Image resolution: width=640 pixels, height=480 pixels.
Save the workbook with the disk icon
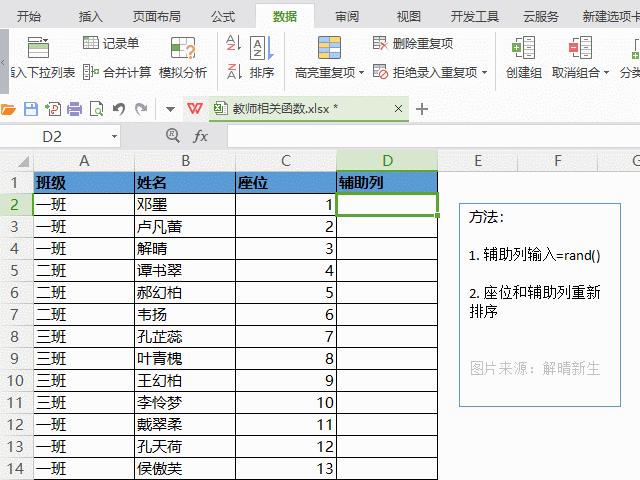tap(31, 109)
